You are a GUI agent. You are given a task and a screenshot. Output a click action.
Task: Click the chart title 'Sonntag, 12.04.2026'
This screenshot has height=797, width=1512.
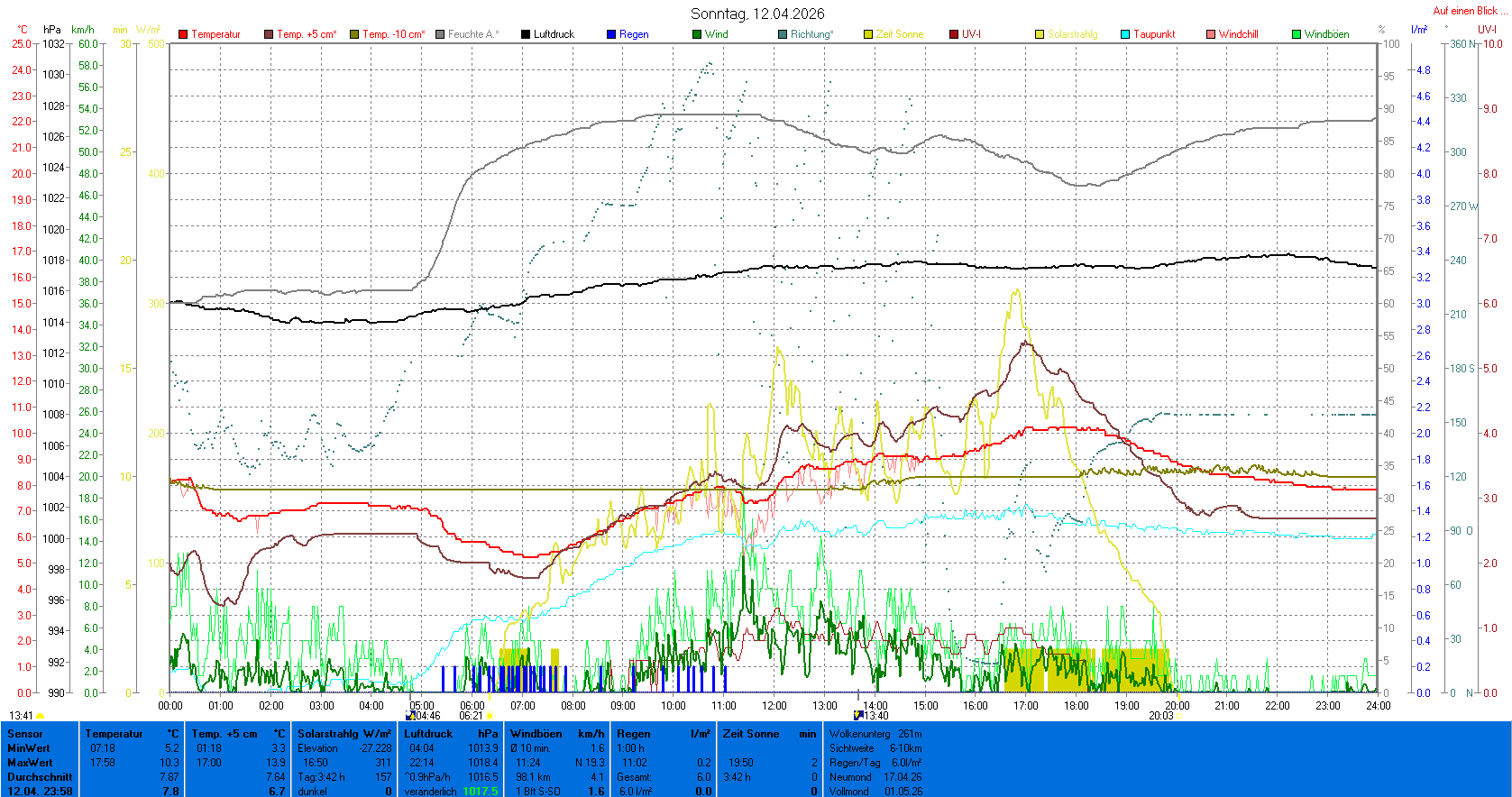pos(757,14)
